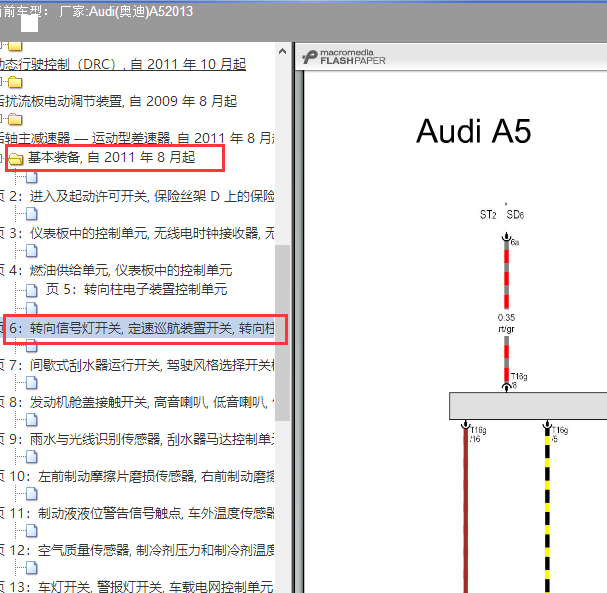The width and height of the screenshot is (607, 593).
Task: Open 页 11: 制动液液位警告信号触点 page
Action: [x=137, y=513]
